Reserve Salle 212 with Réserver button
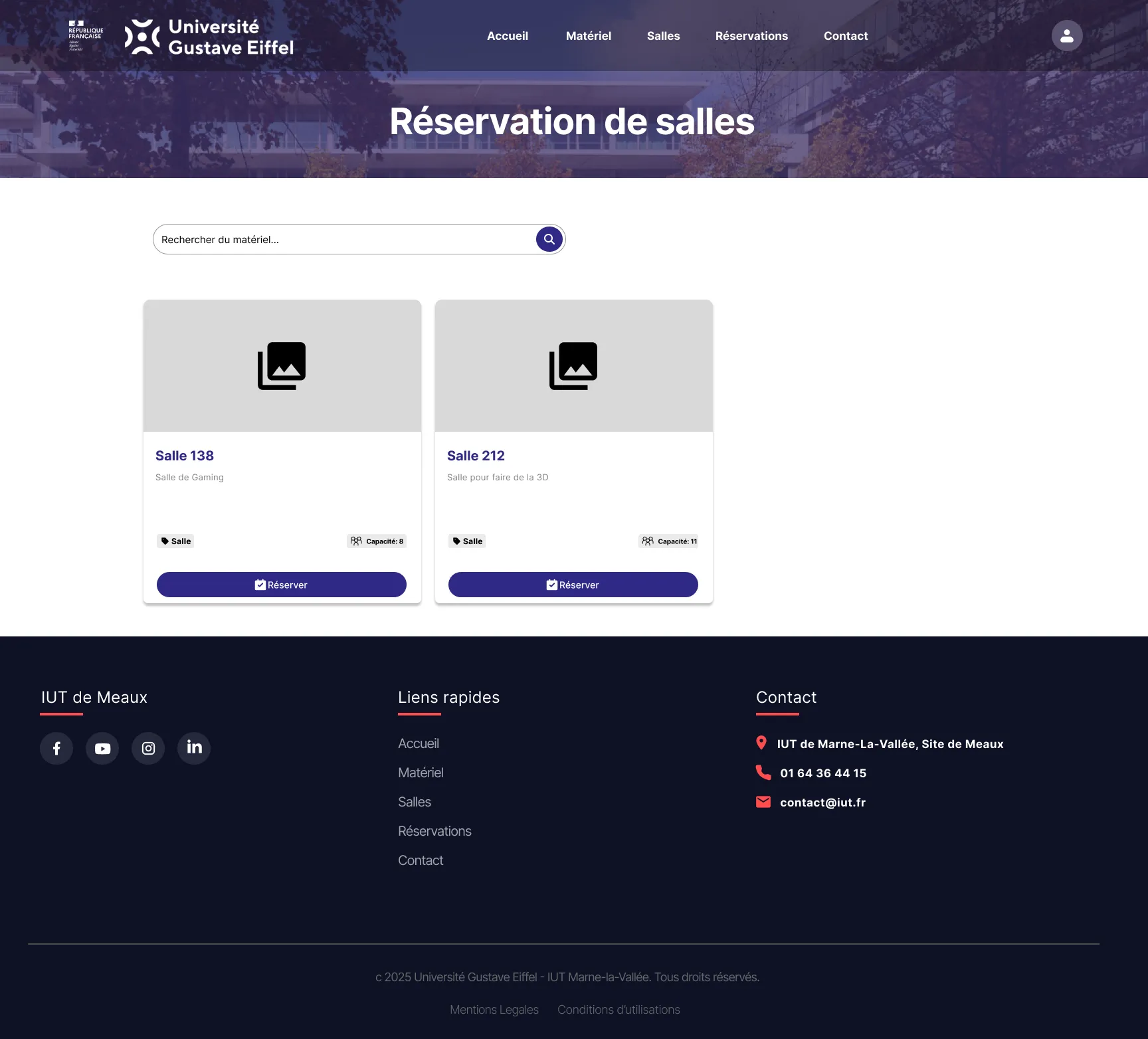This screenshot has width=1148, height=1039. pos(573,585)
